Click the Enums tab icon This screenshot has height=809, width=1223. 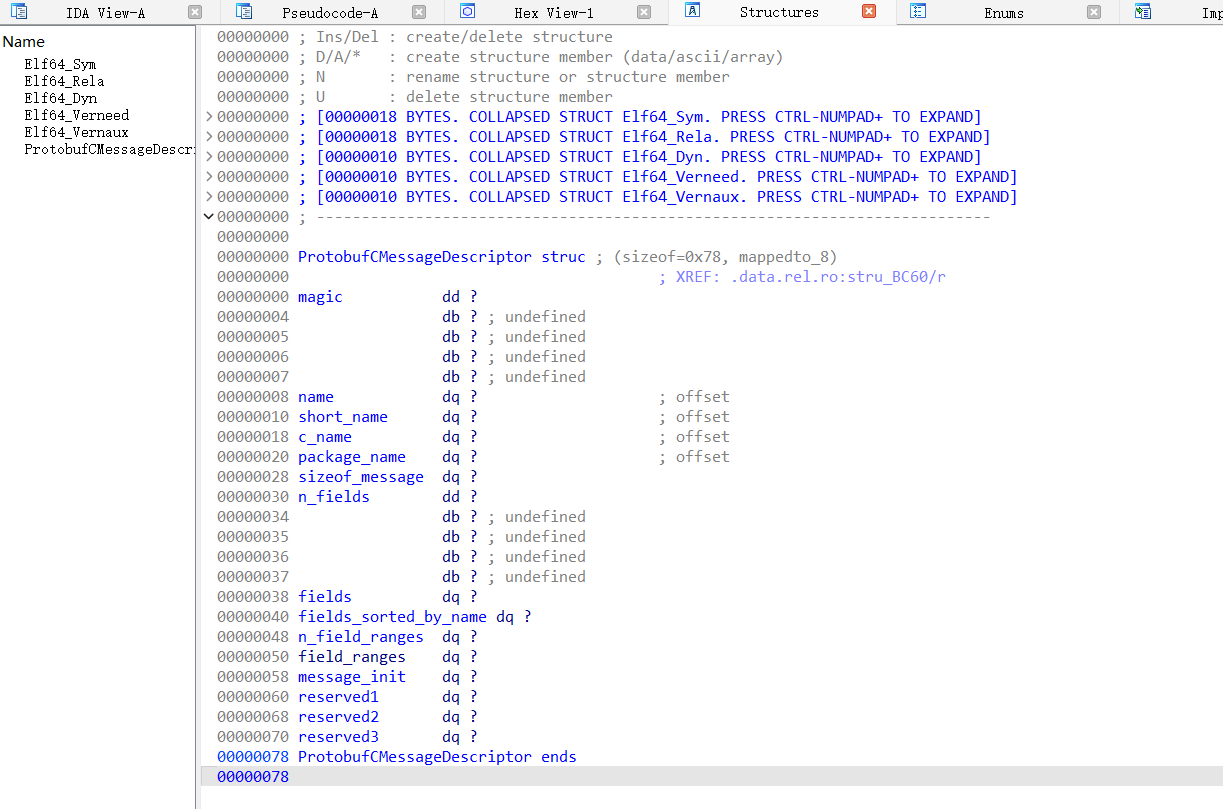click(x=919, y=12)
